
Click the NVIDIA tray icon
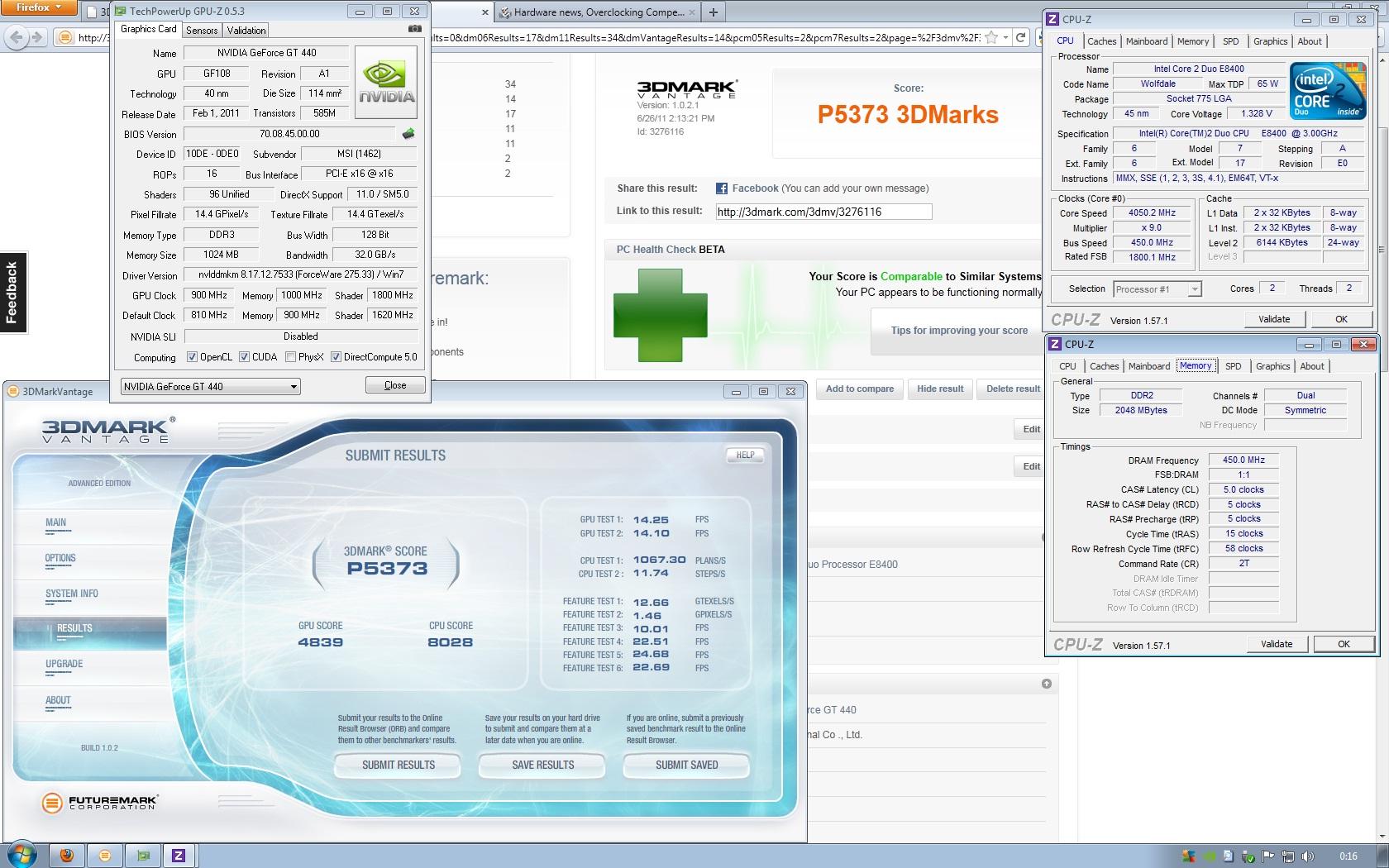1209,856
